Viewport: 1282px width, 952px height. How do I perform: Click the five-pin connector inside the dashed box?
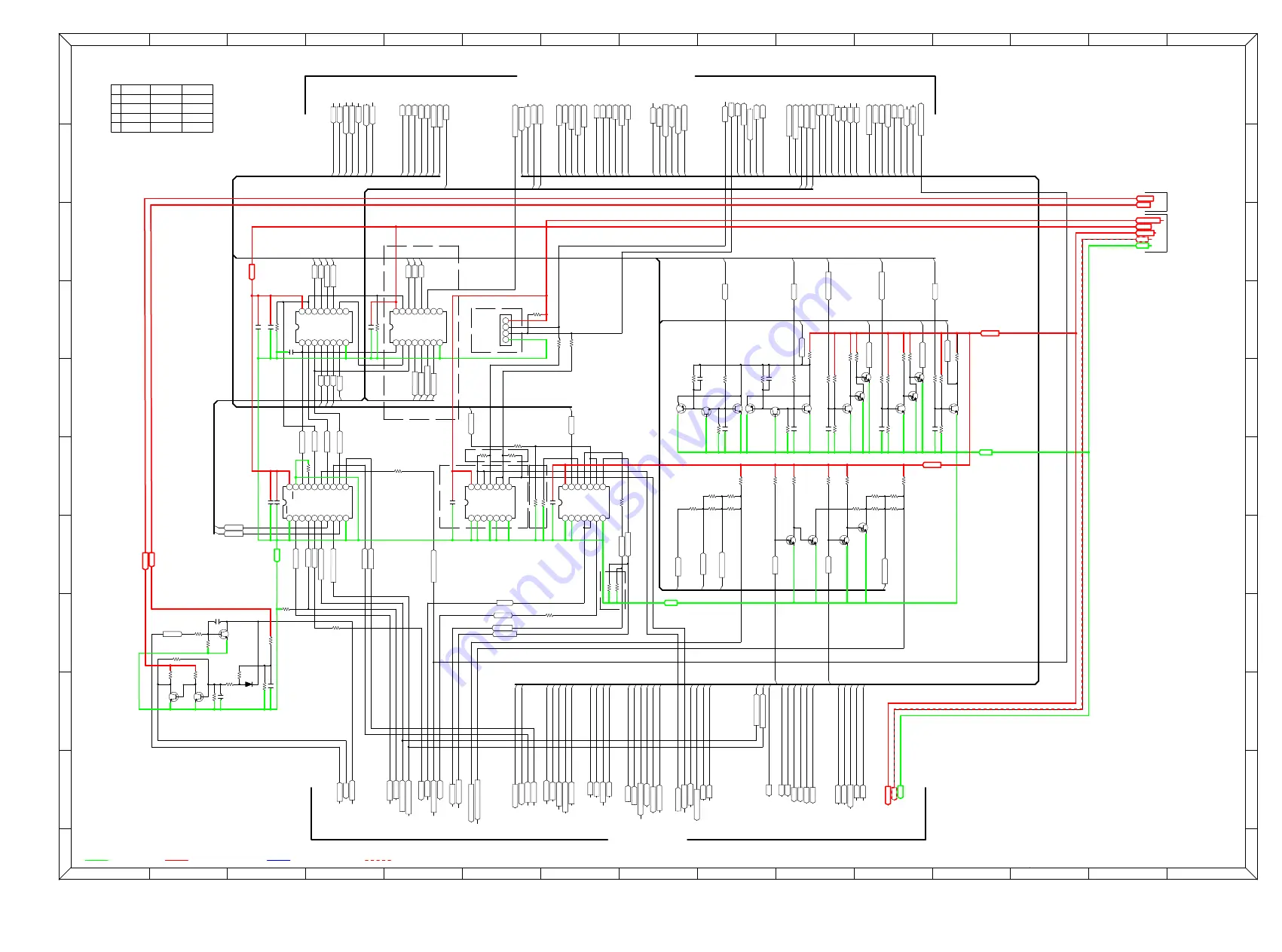(x=506, y=331)
